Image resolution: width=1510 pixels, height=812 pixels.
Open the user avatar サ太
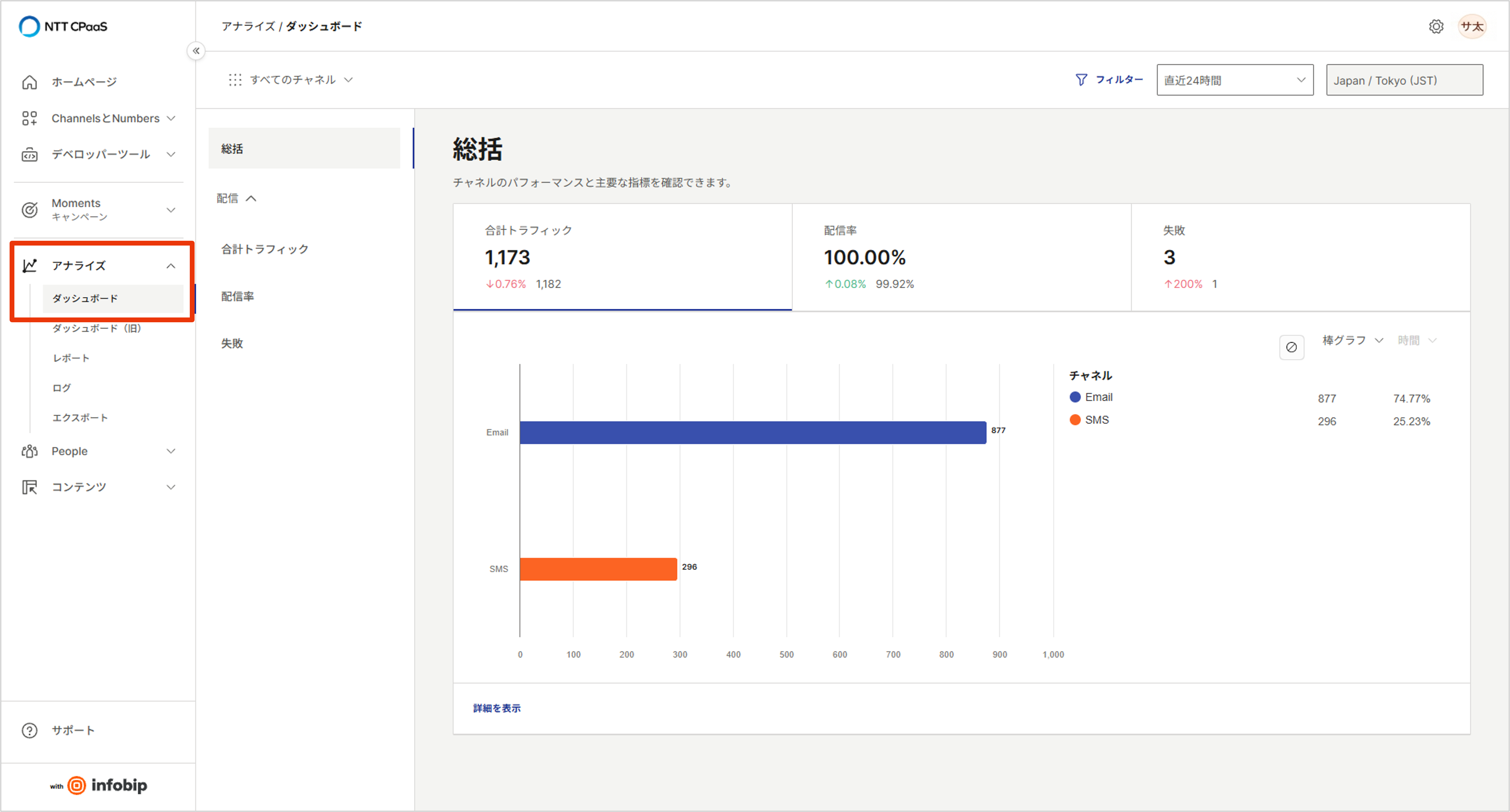(x=1472, y=26)
